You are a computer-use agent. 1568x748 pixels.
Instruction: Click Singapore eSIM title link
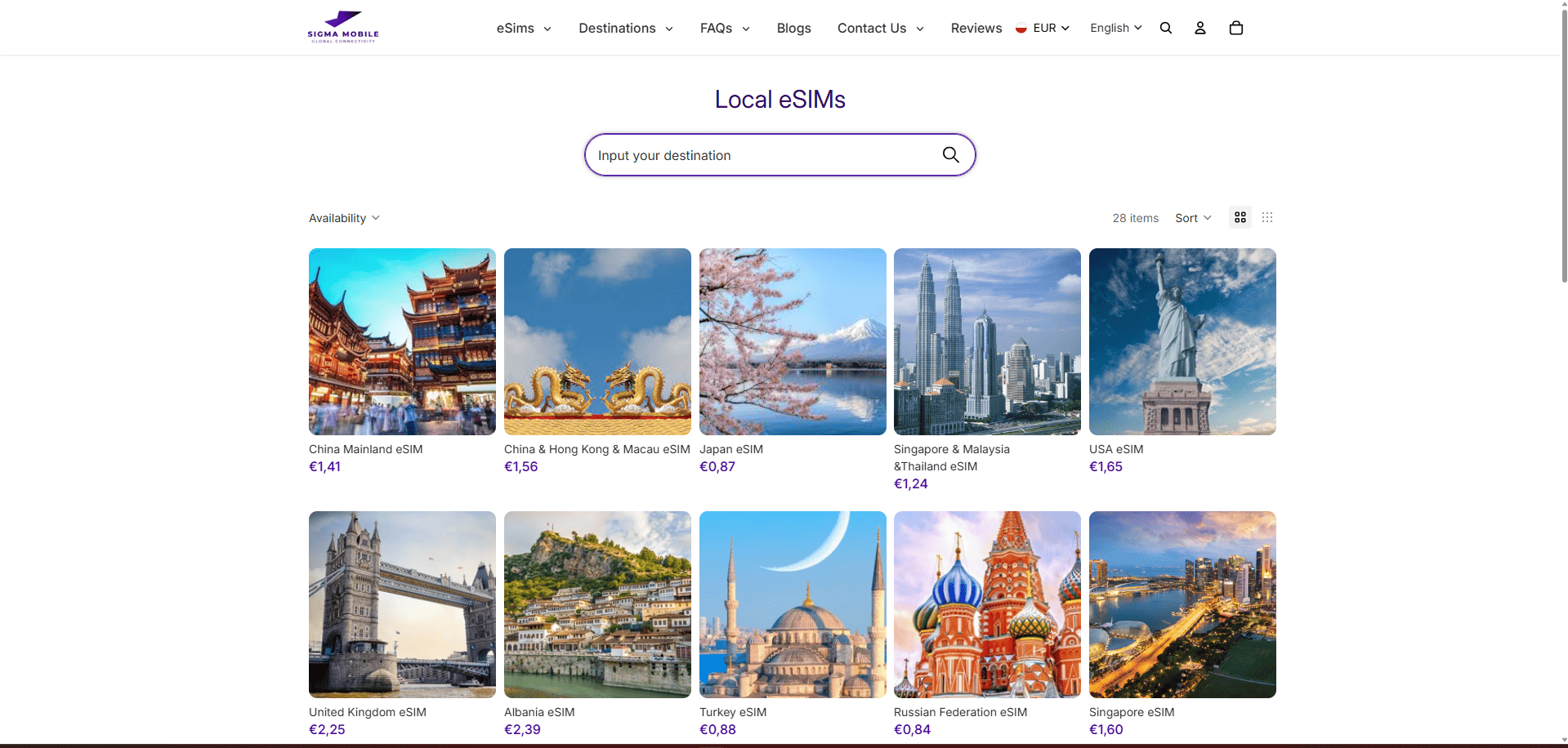(1132, 712)
